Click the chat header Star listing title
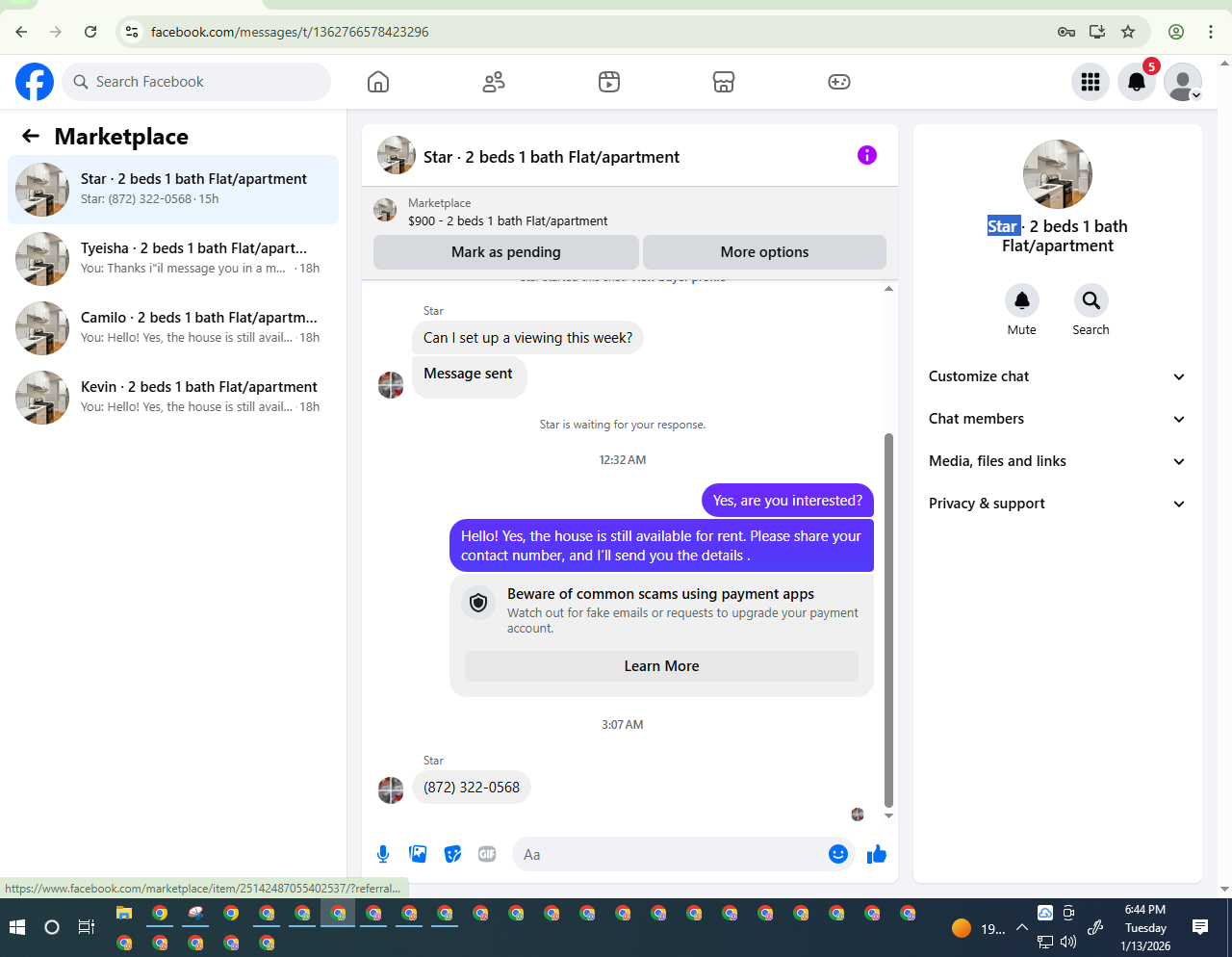Viewport: 1232px width, 957px height. click(x=552, y=157)
